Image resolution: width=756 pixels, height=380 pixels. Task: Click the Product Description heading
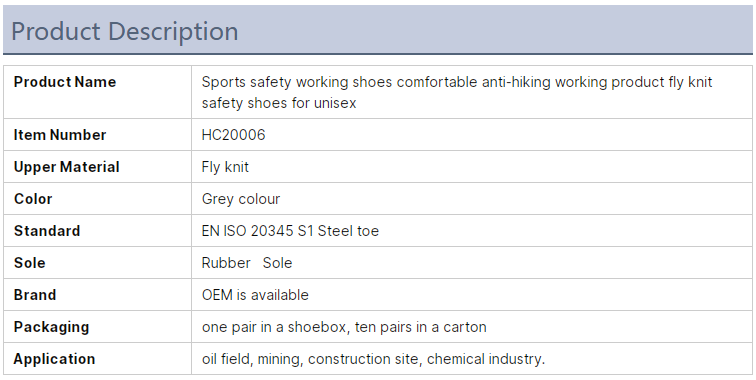tap(124, 31)
